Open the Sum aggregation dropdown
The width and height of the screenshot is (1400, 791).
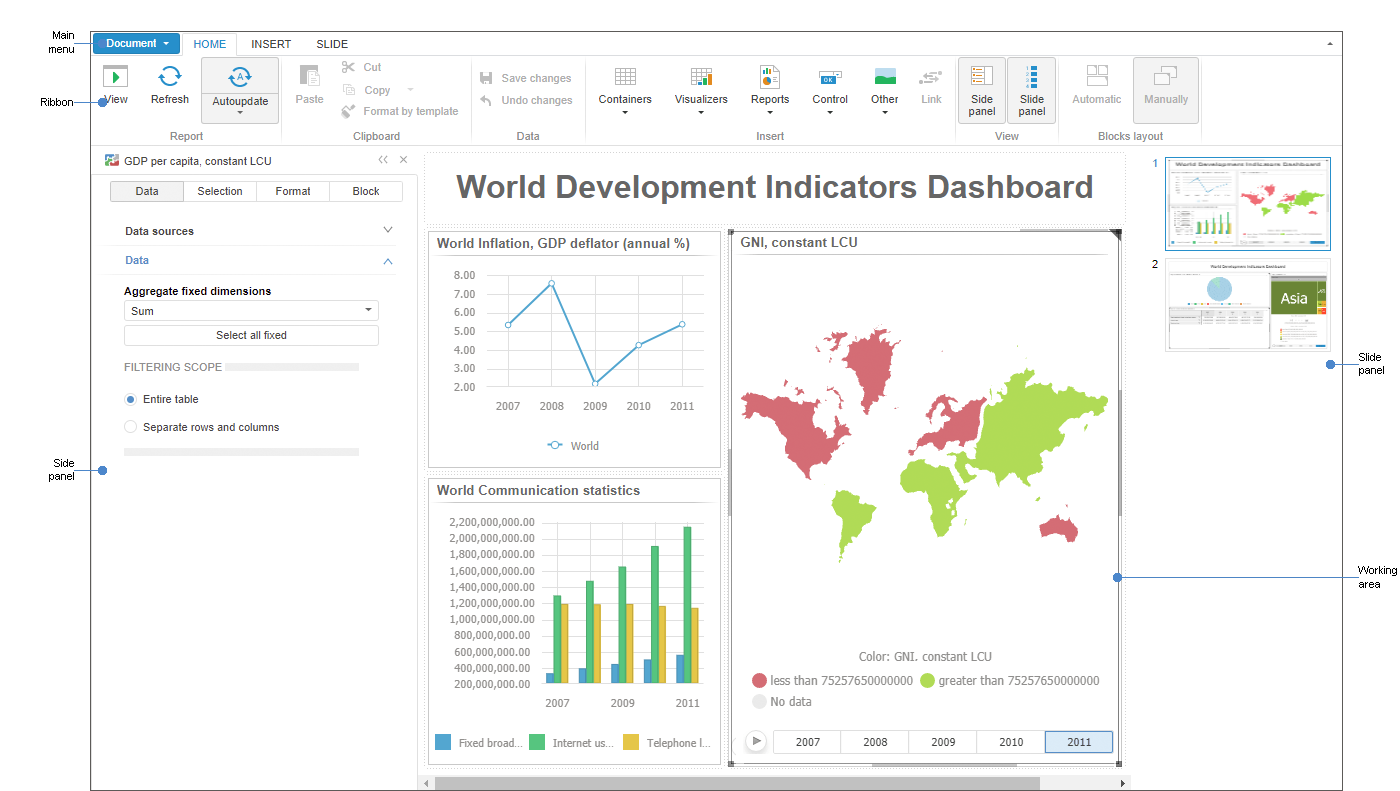[x=251, y=310]
